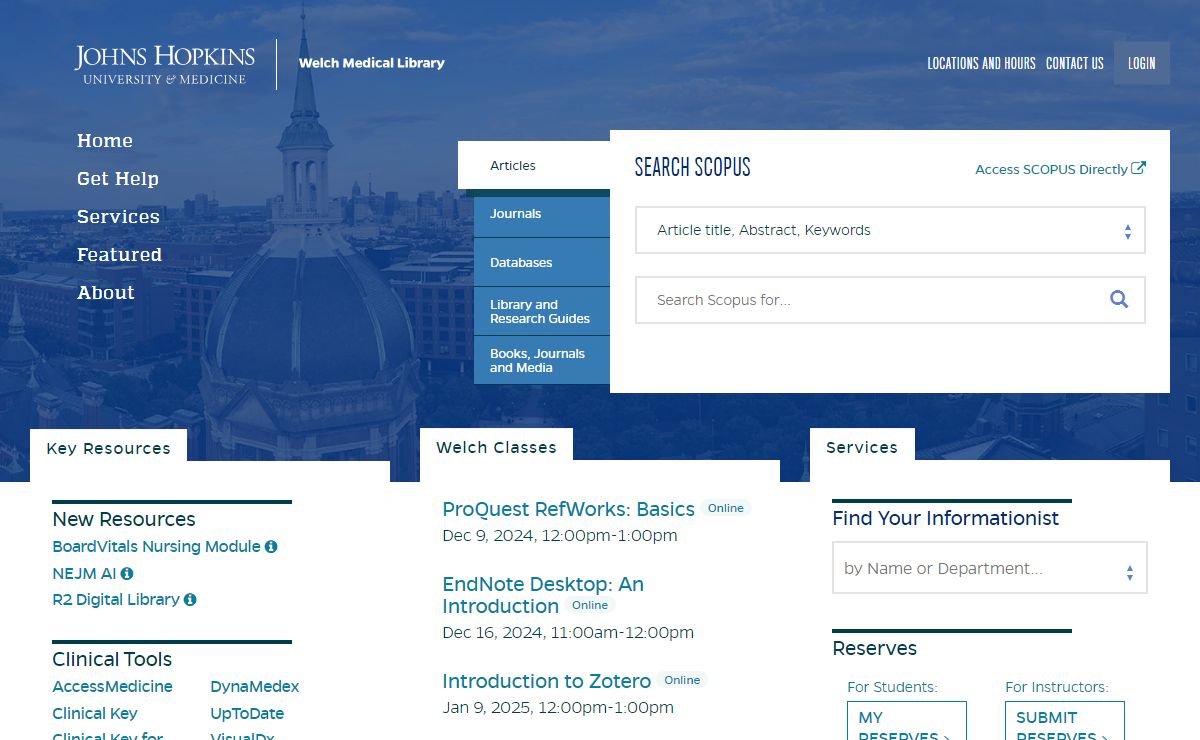Image resolution: width=1200 pixels, height=740 pixels.
Task: Click the Online badge beside Introduction to Zotero
Action: pos(682,680)
